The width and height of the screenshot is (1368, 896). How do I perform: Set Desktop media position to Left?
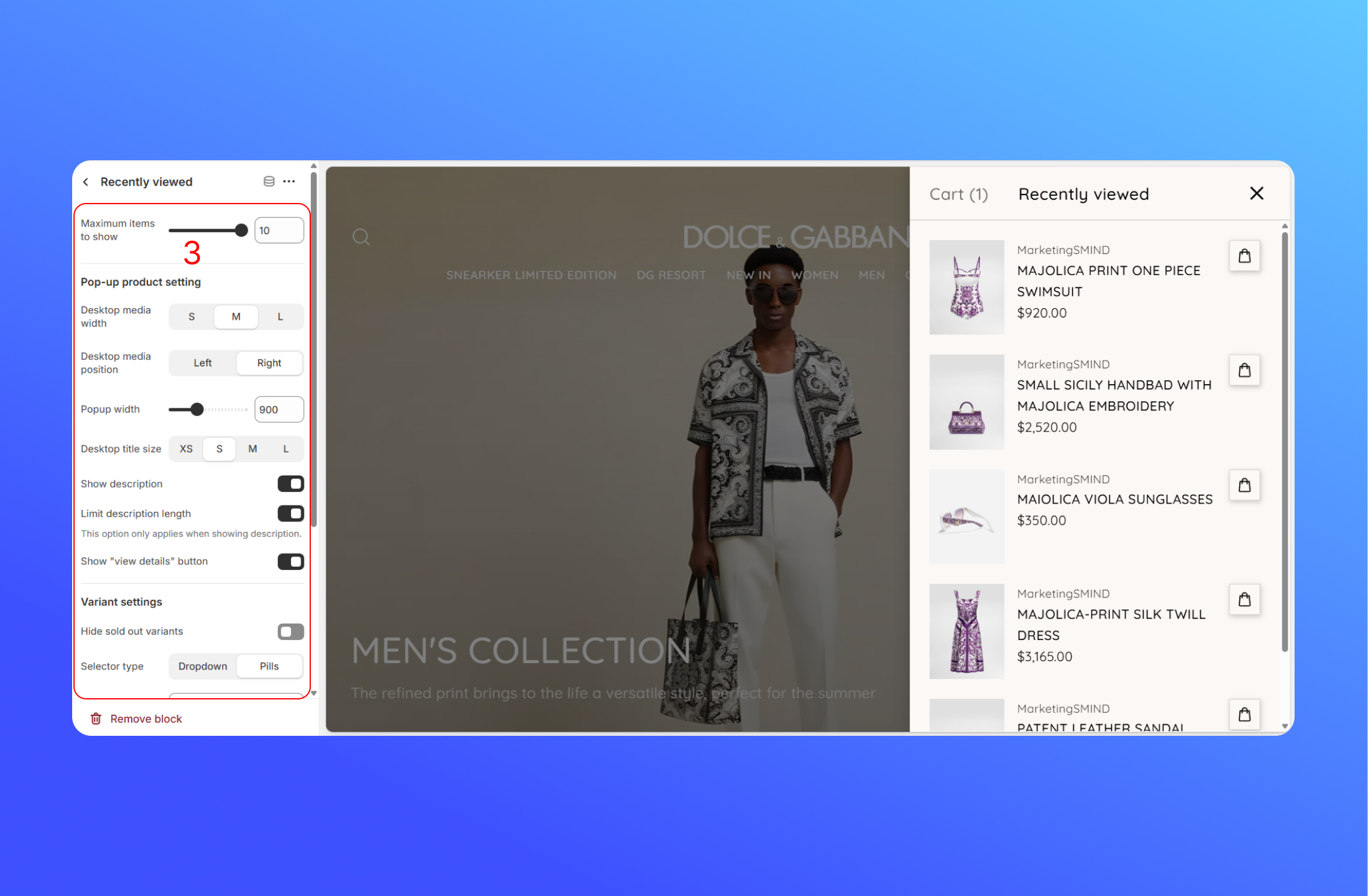(202, 362)
